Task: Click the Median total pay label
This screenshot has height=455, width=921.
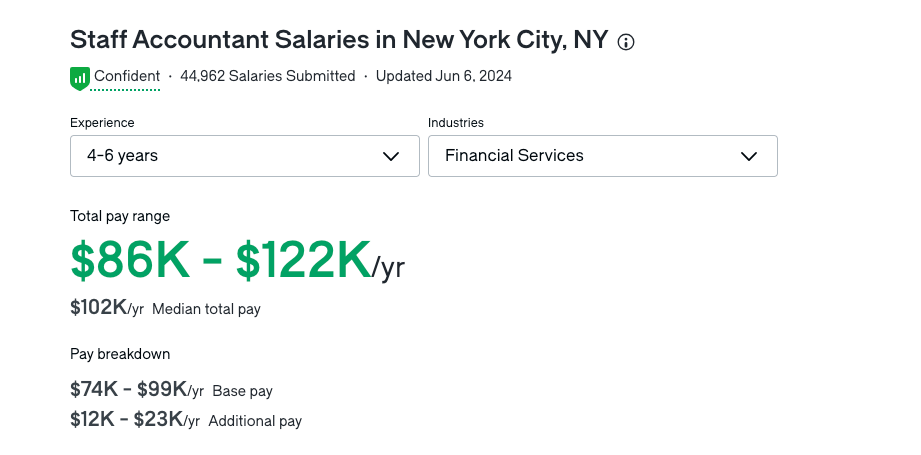Action: [206, 310]
